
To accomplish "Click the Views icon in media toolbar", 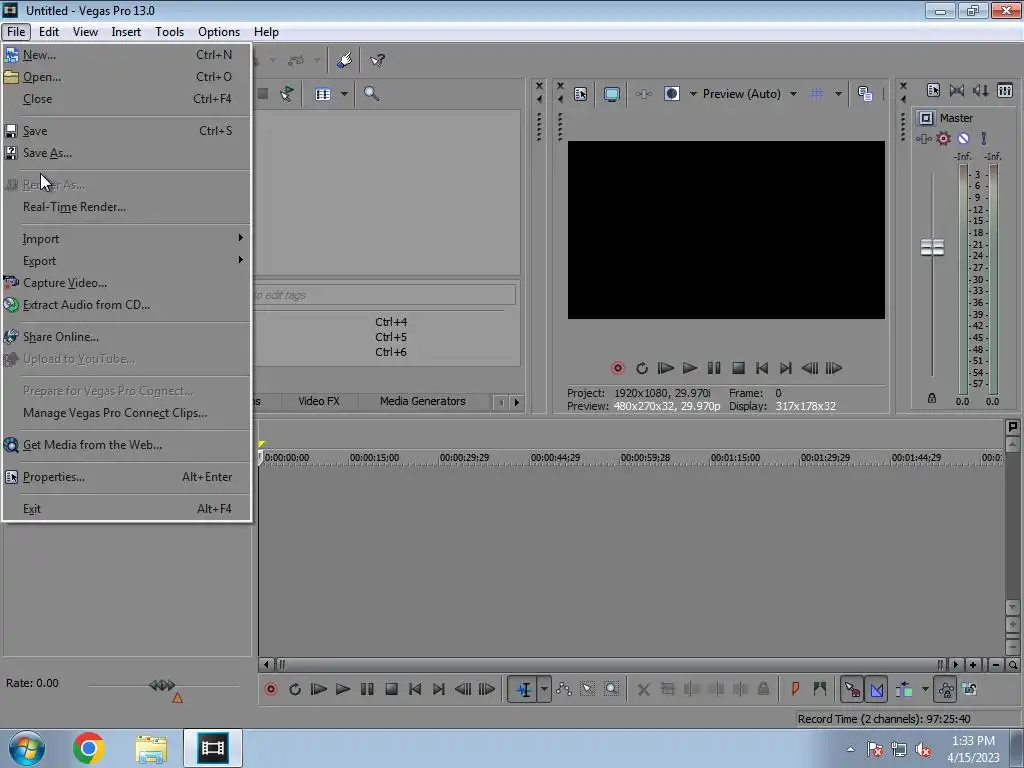I will pos(323,94).
